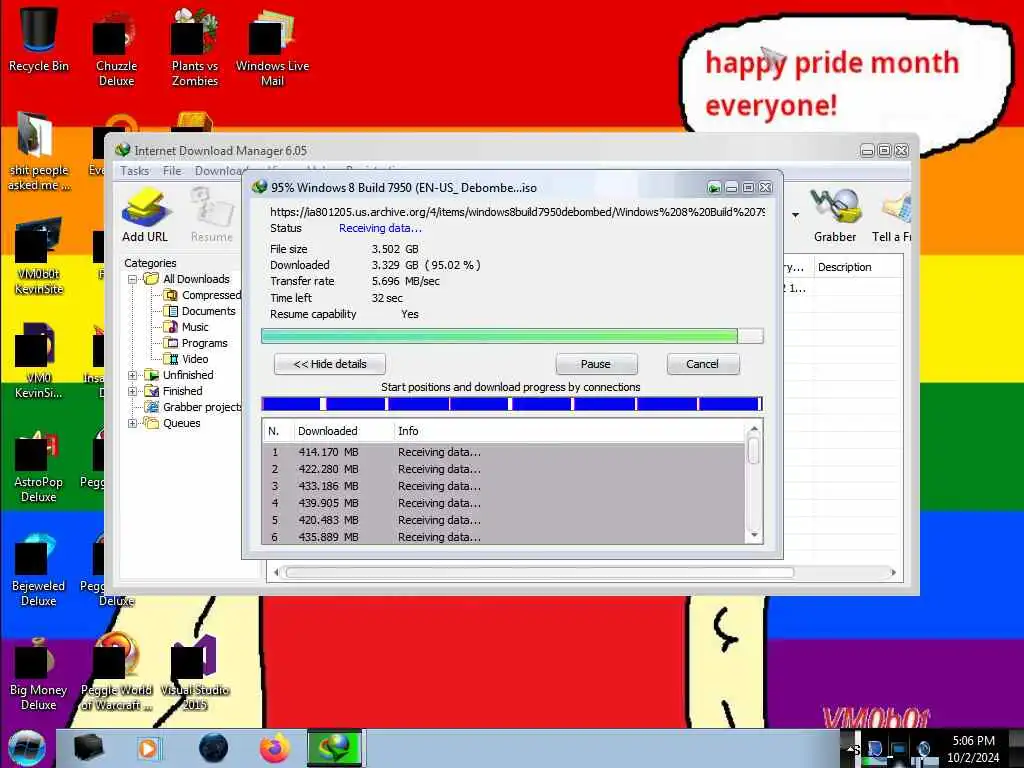This screenshot has width=1024, height=768.
Task: Click the green download progress bar
Action: click(512, 336)
